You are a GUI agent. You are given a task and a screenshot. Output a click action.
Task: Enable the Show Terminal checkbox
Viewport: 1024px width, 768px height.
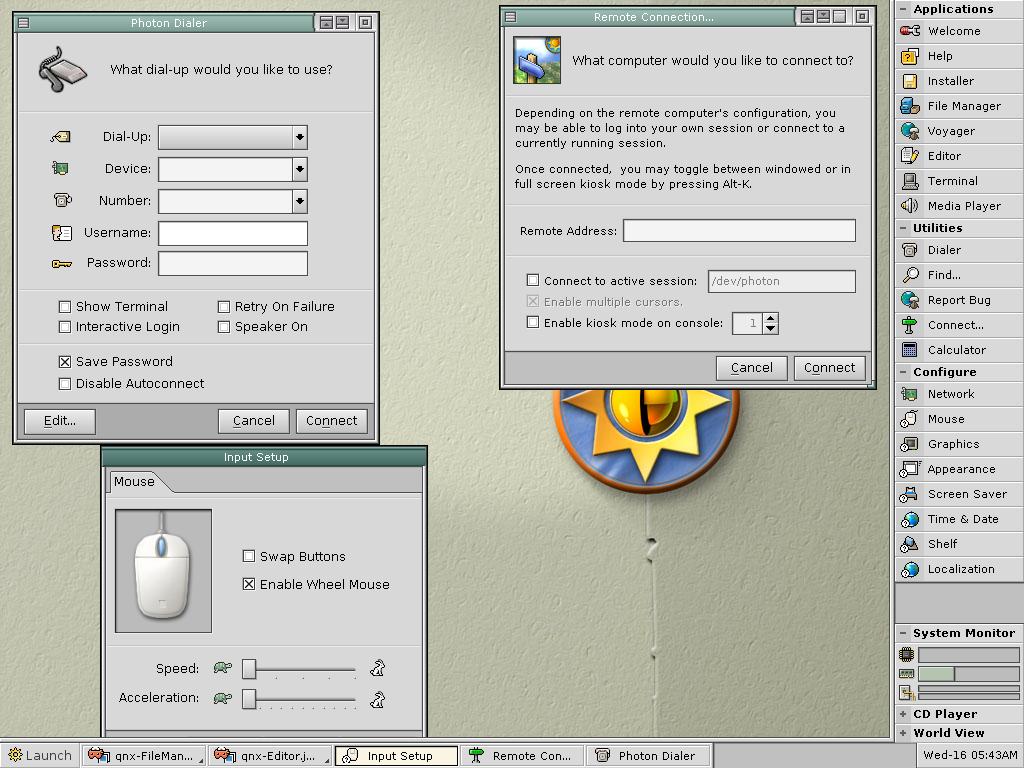(65, 307)
